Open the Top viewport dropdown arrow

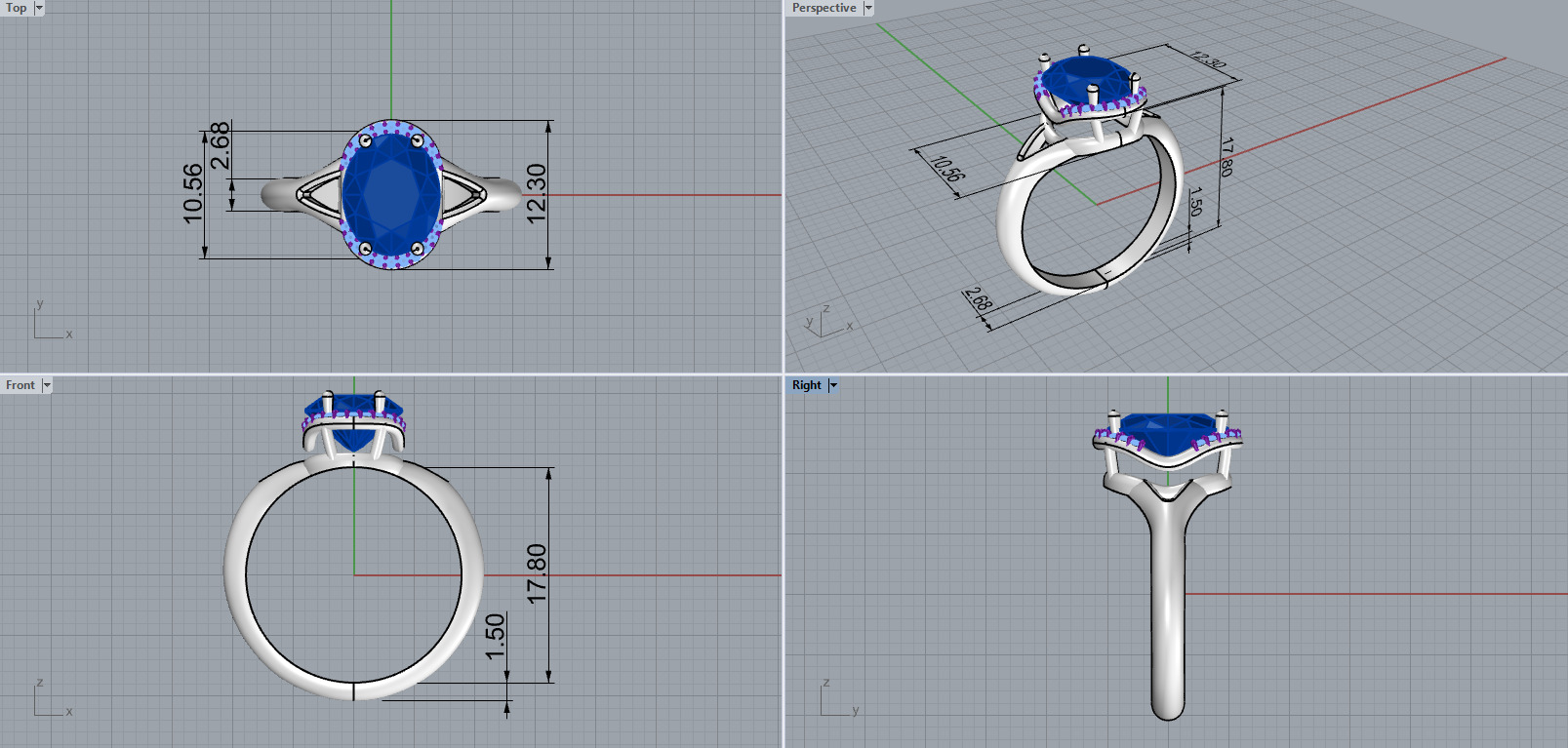point(39,8)
